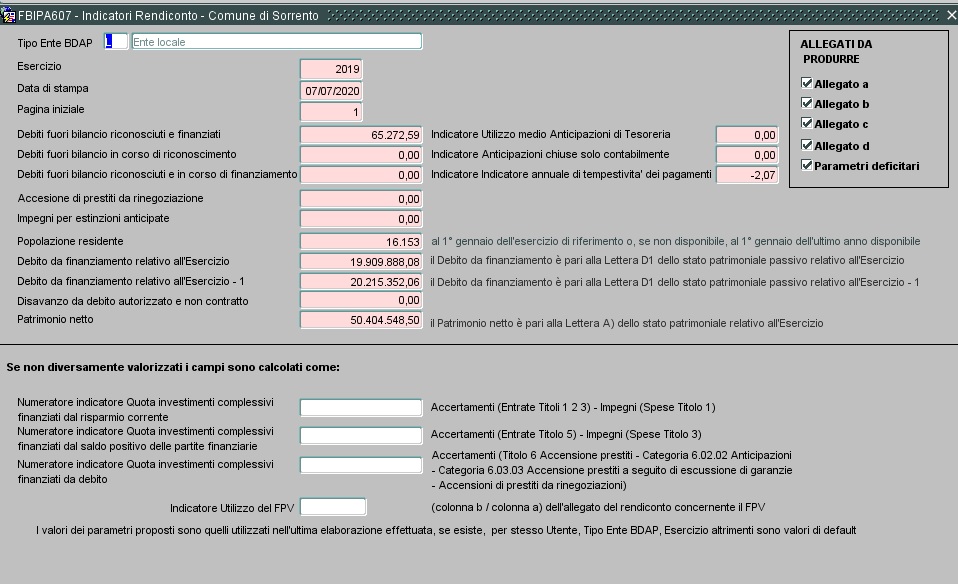This screenshot has width=958, height=584.
Task: Click the Indicatore Utilizzo medio Anticipazioni di Tesoreria field
Action: [746, 134]
